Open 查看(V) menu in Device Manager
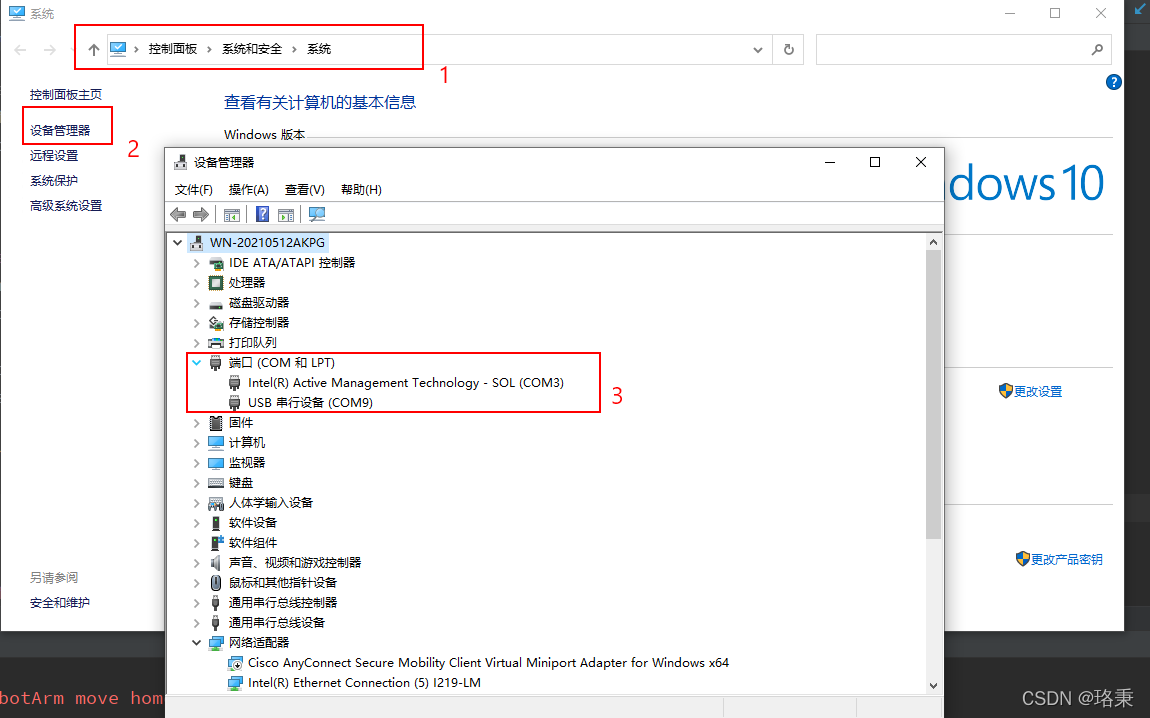 [x=304, y=190]
